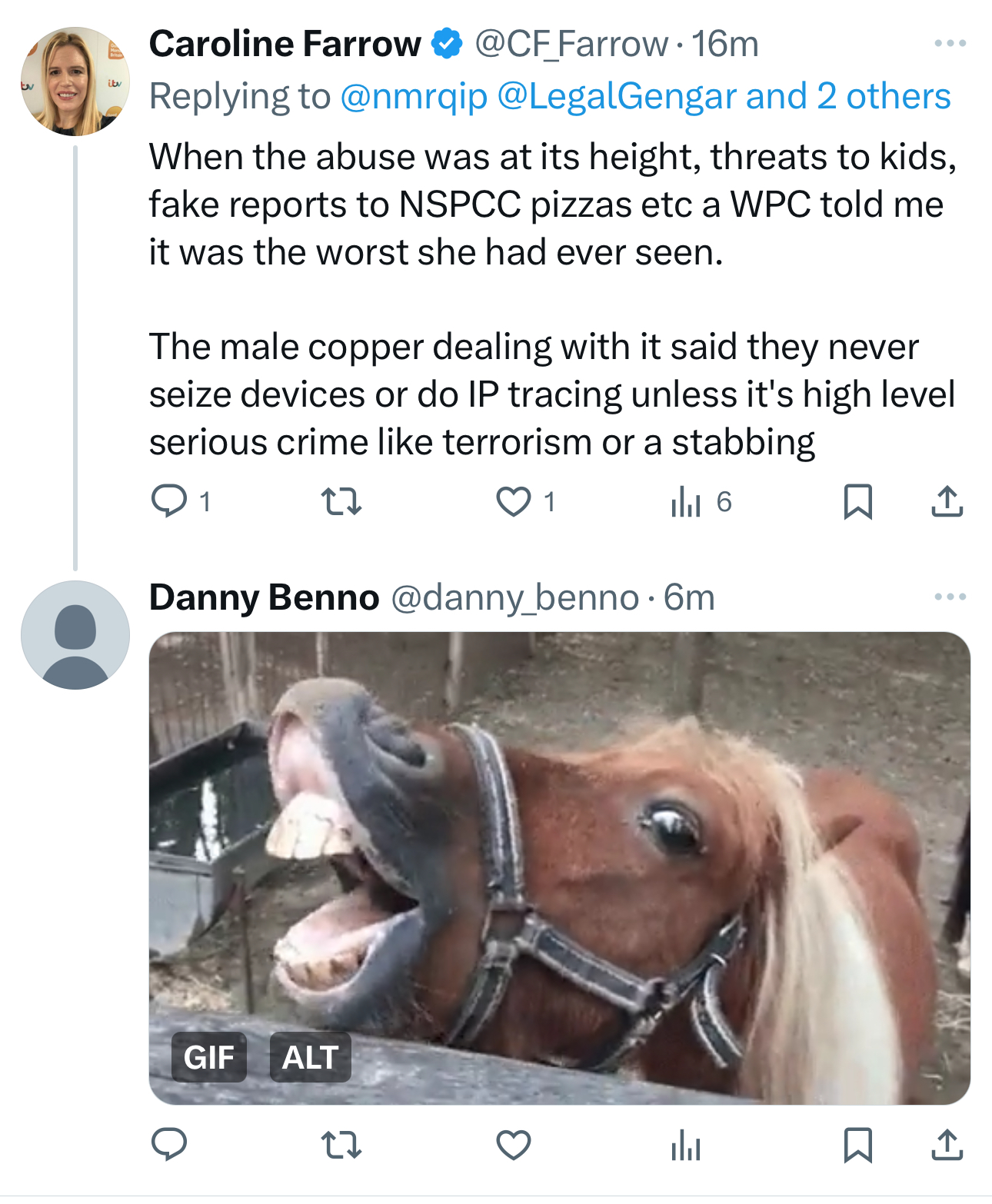Reply to Danny Benno's GIF tweet
Viewport: 992px width, 1204px height.
pyautogui.click(x=169, y=1144)
